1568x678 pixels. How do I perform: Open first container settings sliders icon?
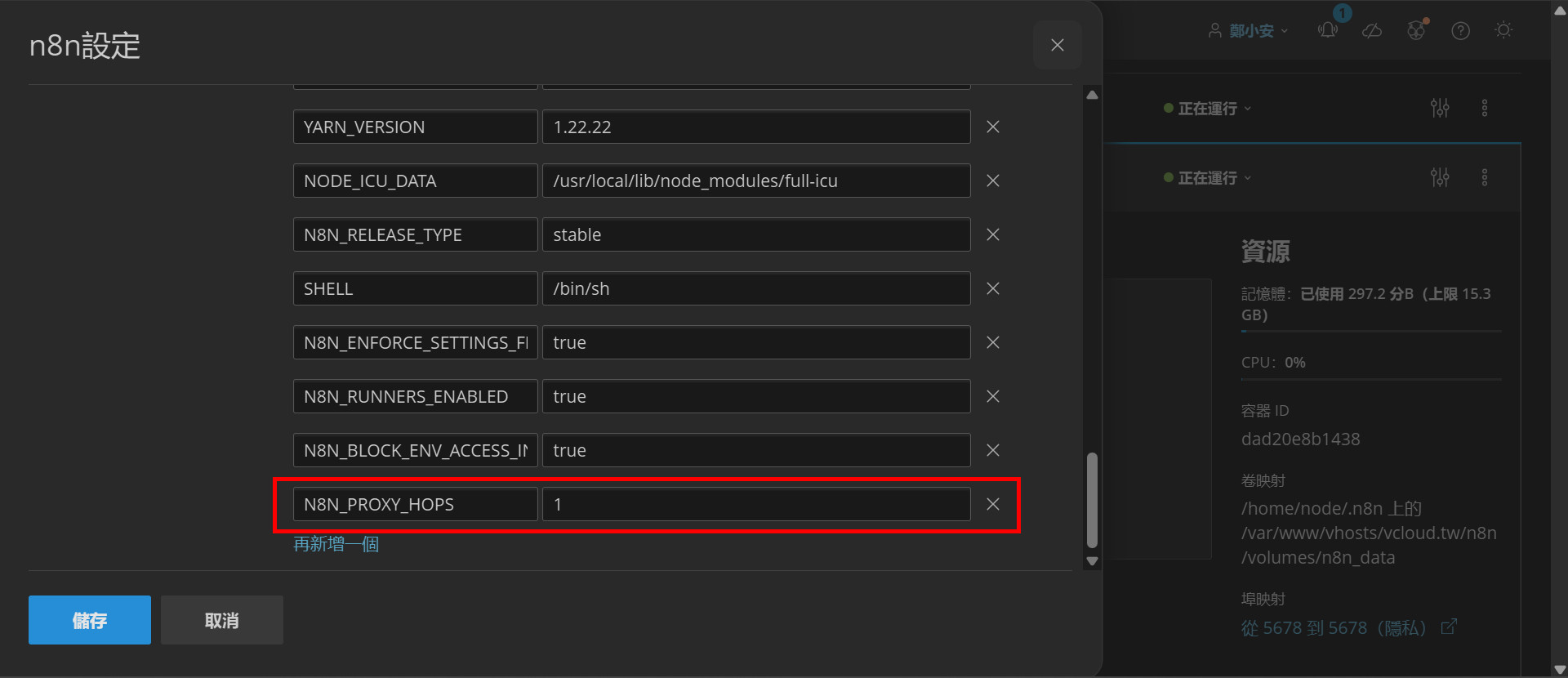tap(1440, 108)
